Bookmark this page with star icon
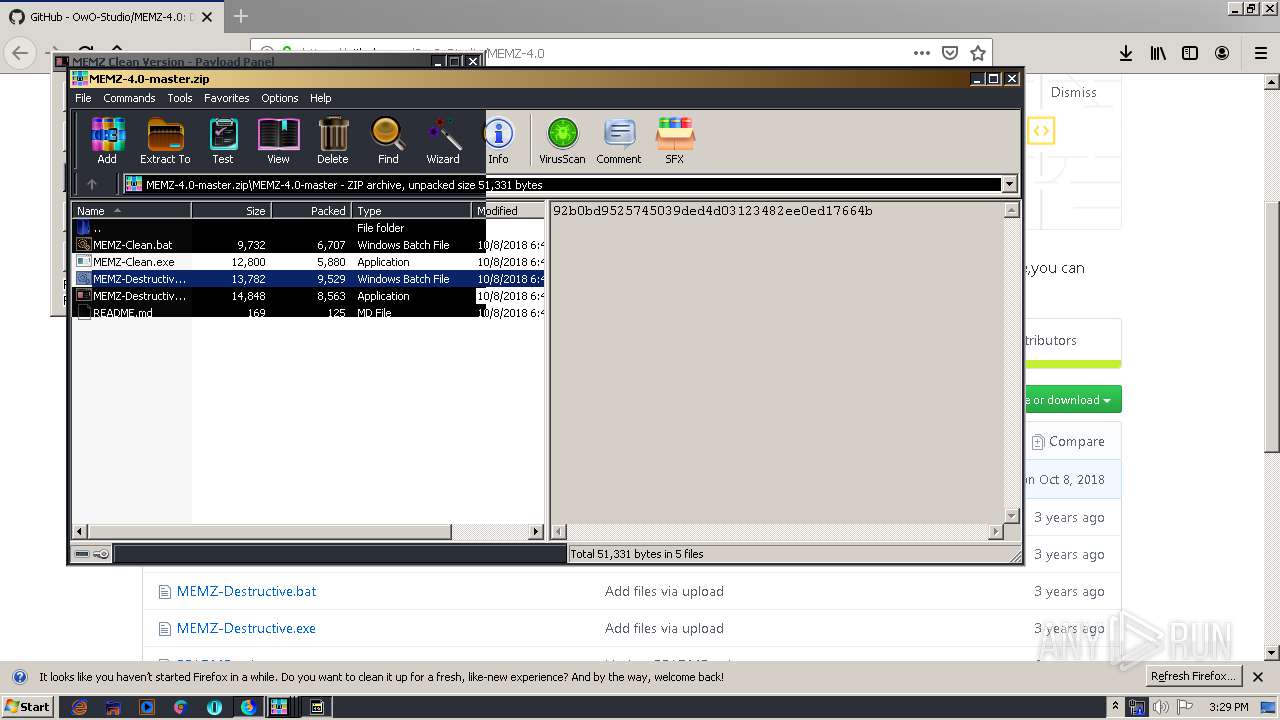This screenshot has height=720, width=1280. 978,53
